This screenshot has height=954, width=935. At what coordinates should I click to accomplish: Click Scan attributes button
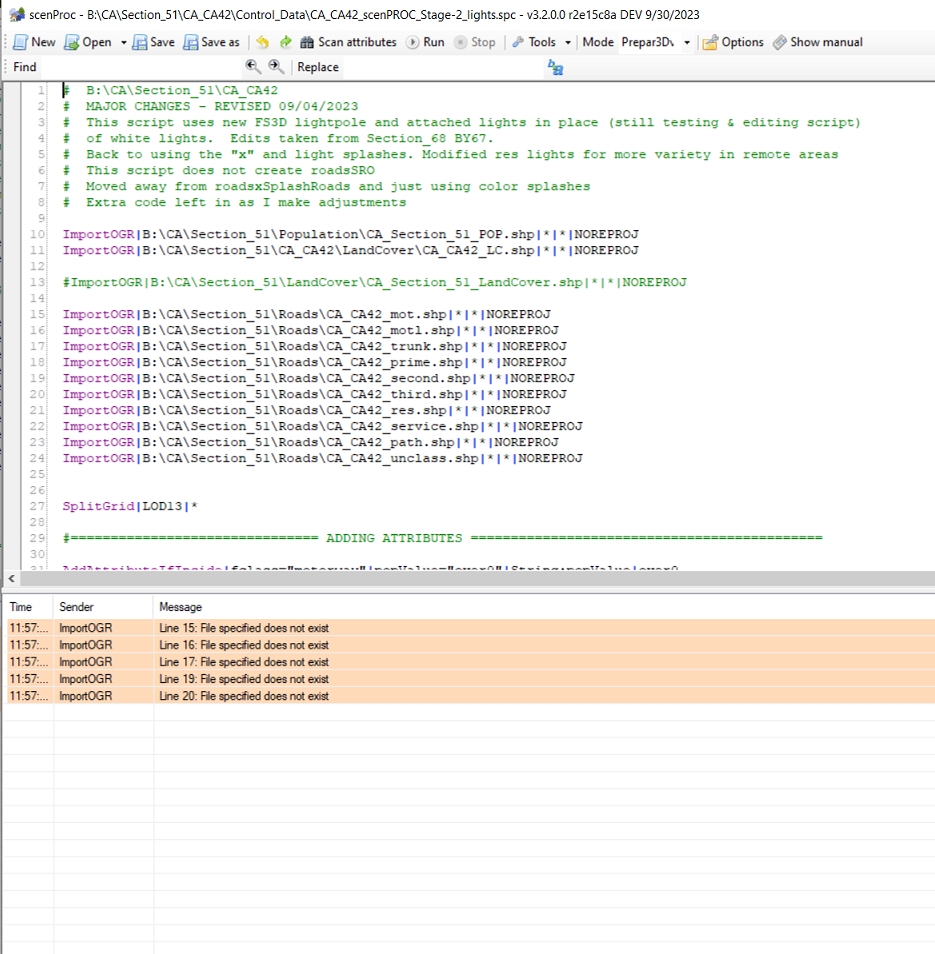coord(349,42)
